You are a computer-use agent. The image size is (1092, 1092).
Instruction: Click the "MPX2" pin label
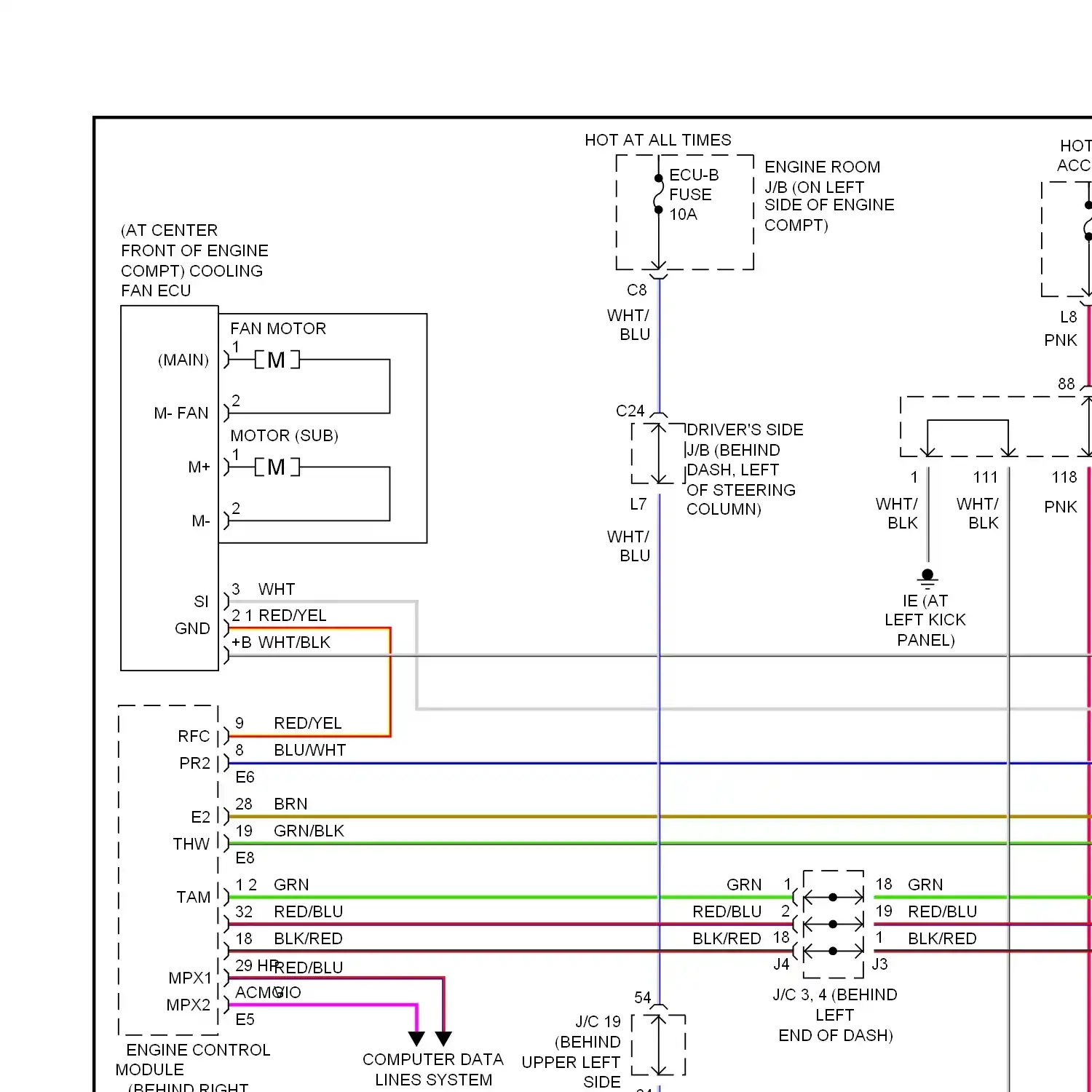[189, 1005]
